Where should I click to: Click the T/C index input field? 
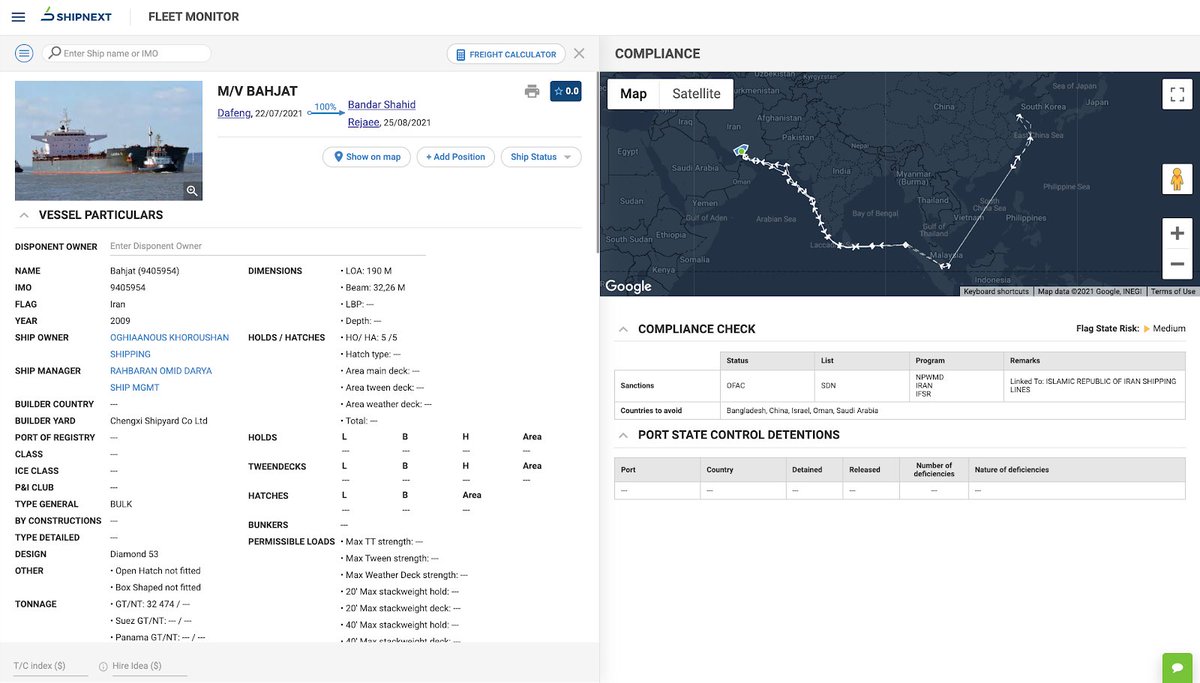[x=50, y=666]
